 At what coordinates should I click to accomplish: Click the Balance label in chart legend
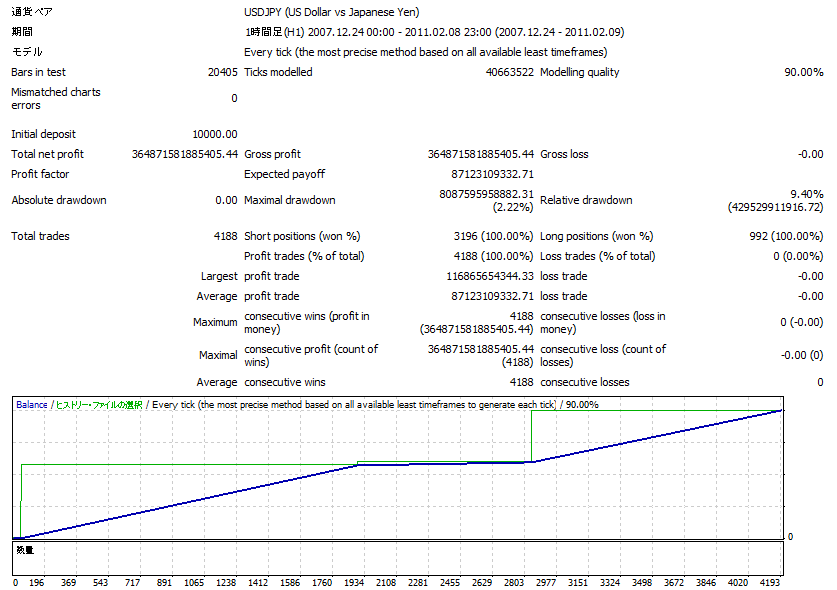[32, 404]
